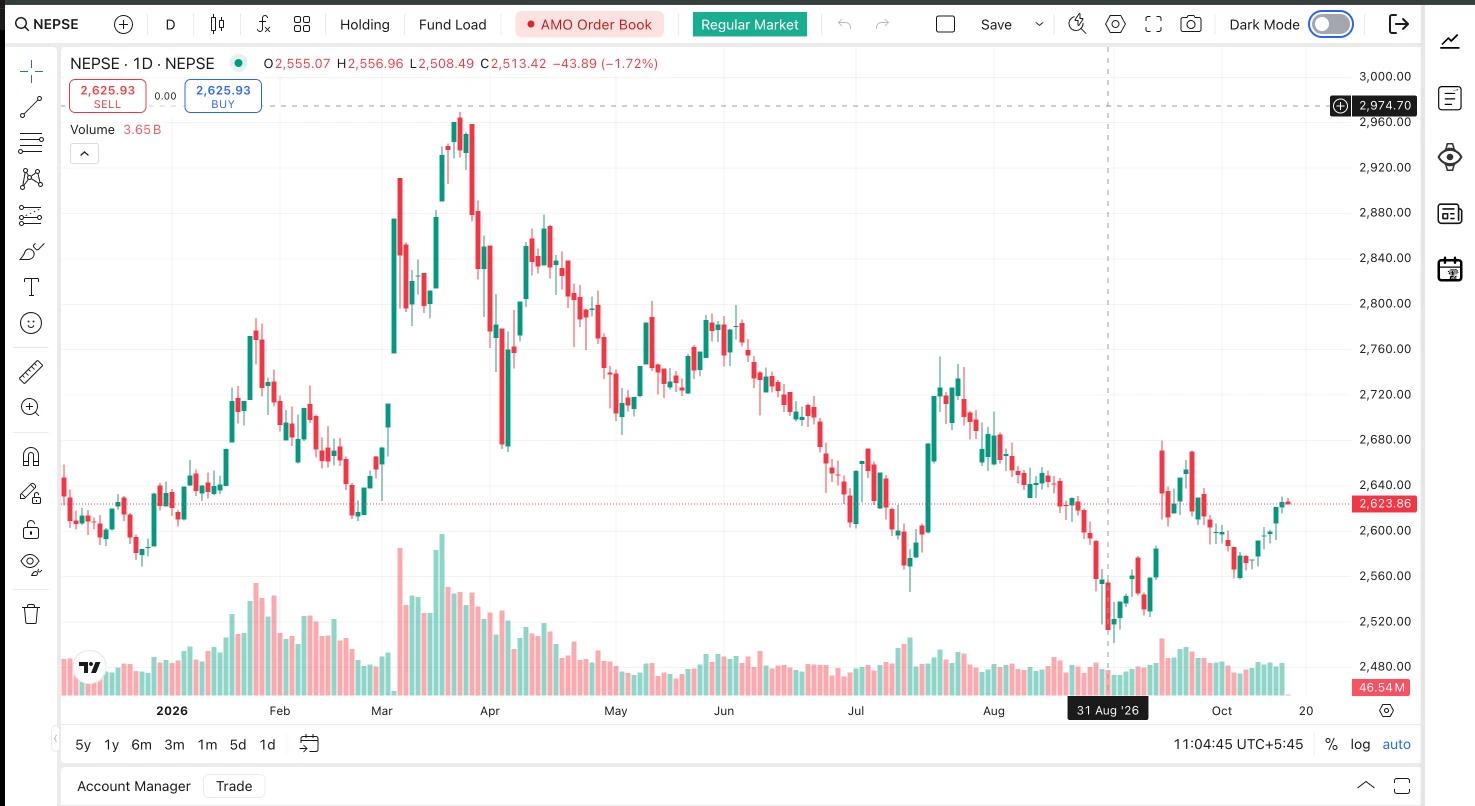
Task: Open the Account Manager tab
Action: pyautogui.click(x=134, y=786)
